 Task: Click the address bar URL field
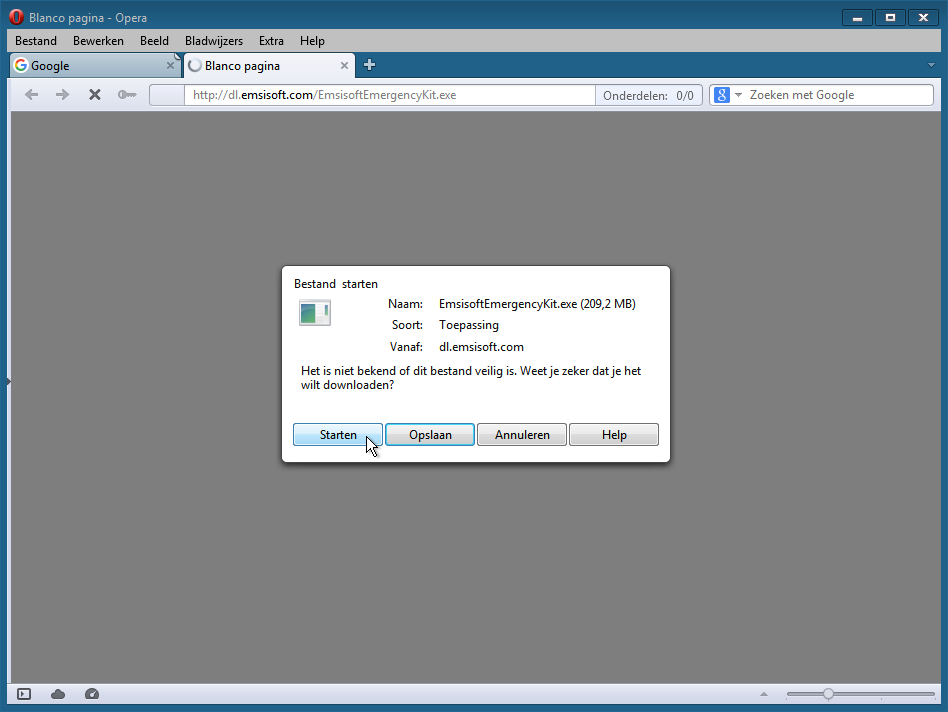tap(390, 95)
